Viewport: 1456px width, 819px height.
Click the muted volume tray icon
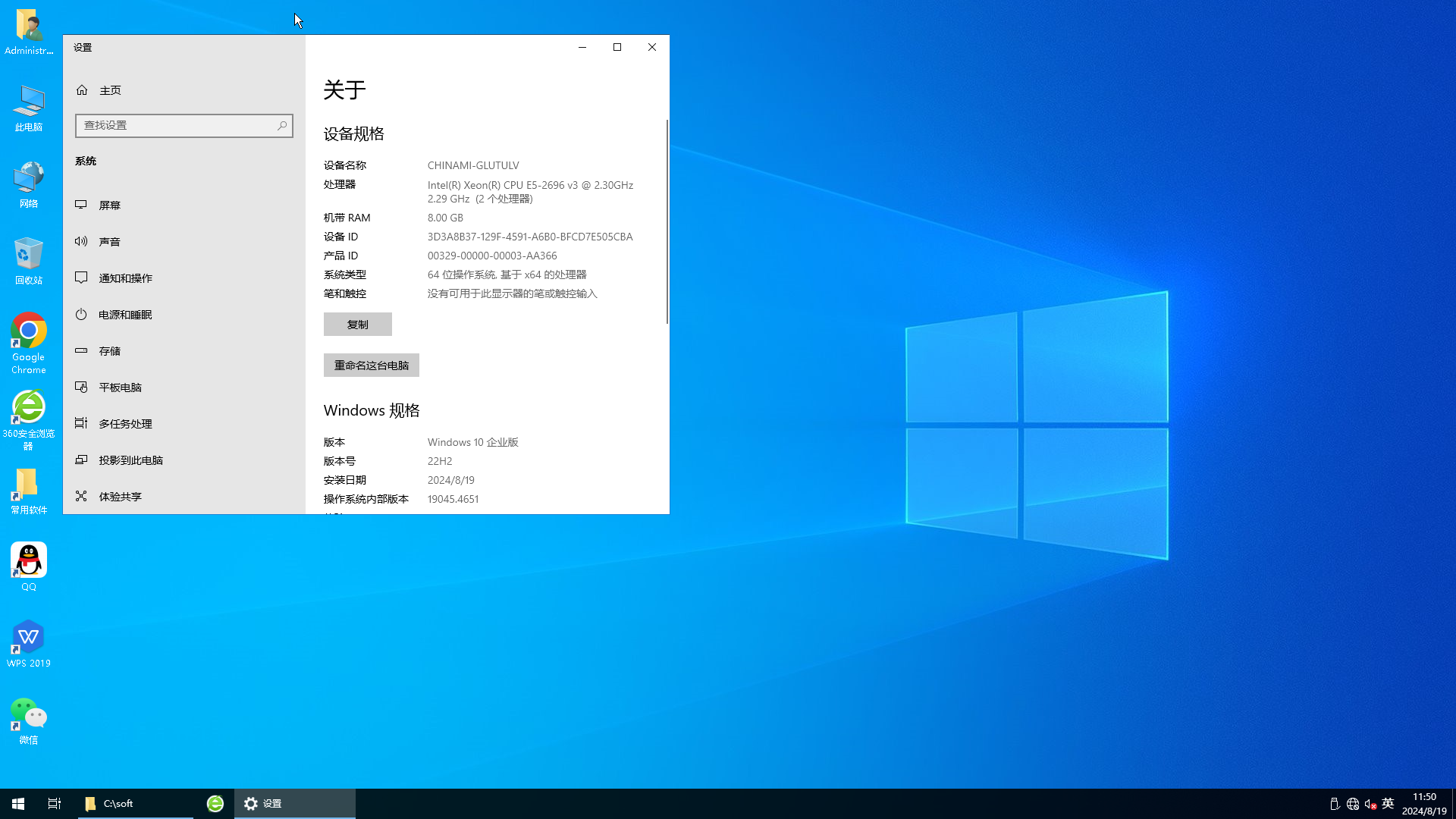(x=1370, y=804)
